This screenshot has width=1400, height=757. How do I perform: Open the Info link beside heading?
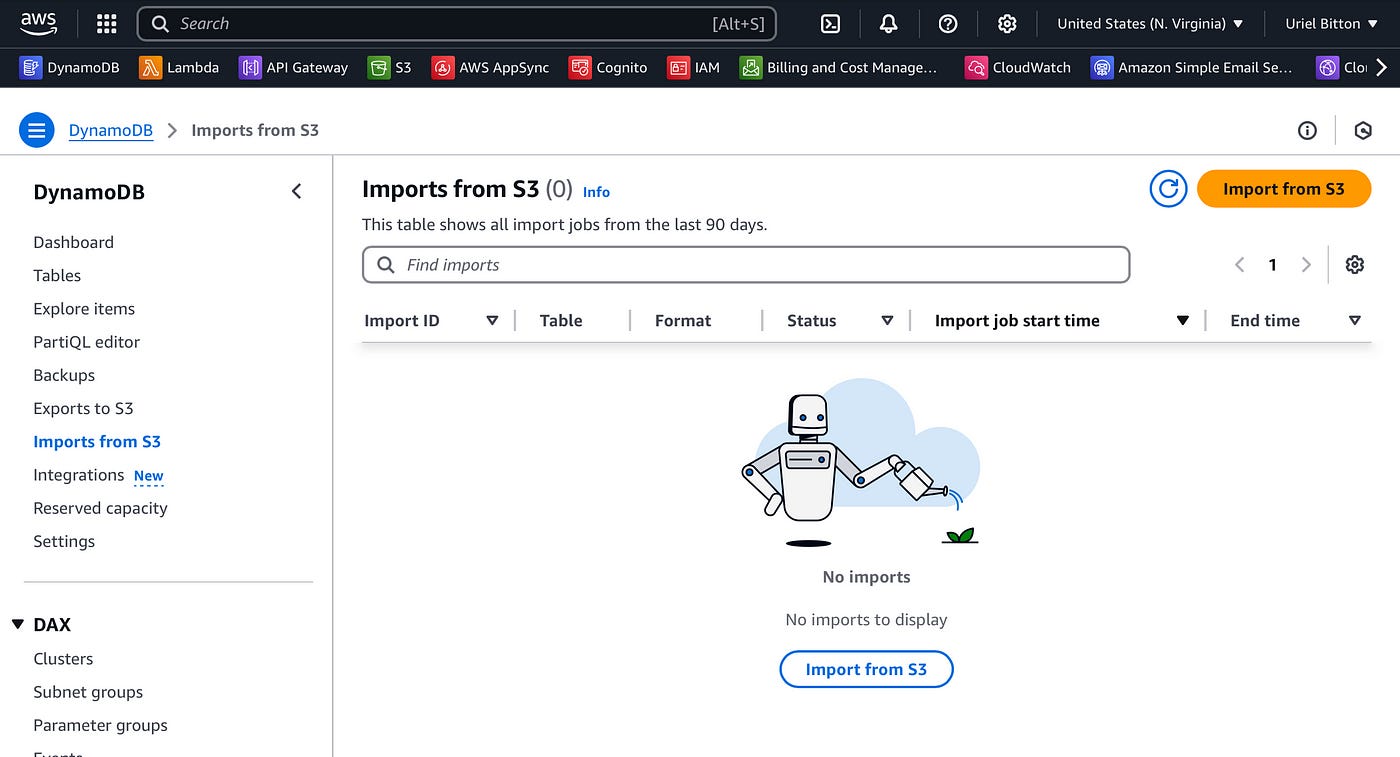[596, 192]
